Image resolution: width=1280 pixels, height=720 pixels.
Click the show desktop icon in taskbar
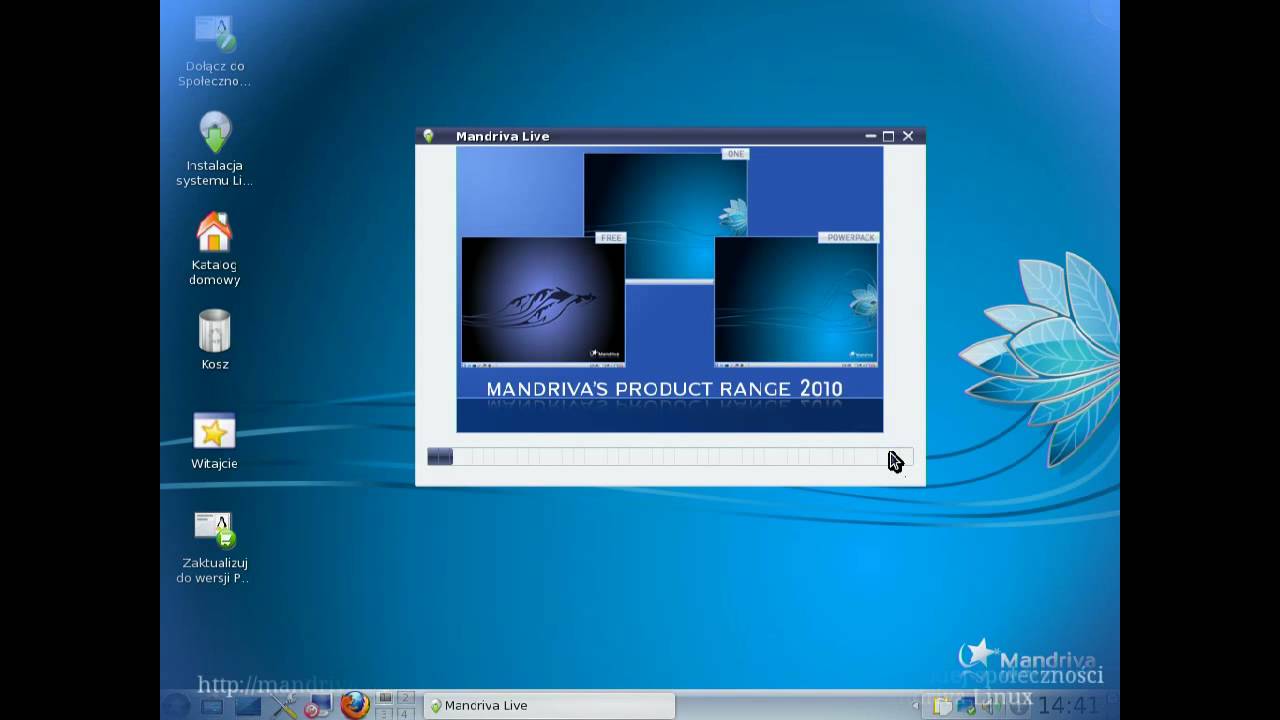pyautogui.click(x=212, y=707)
